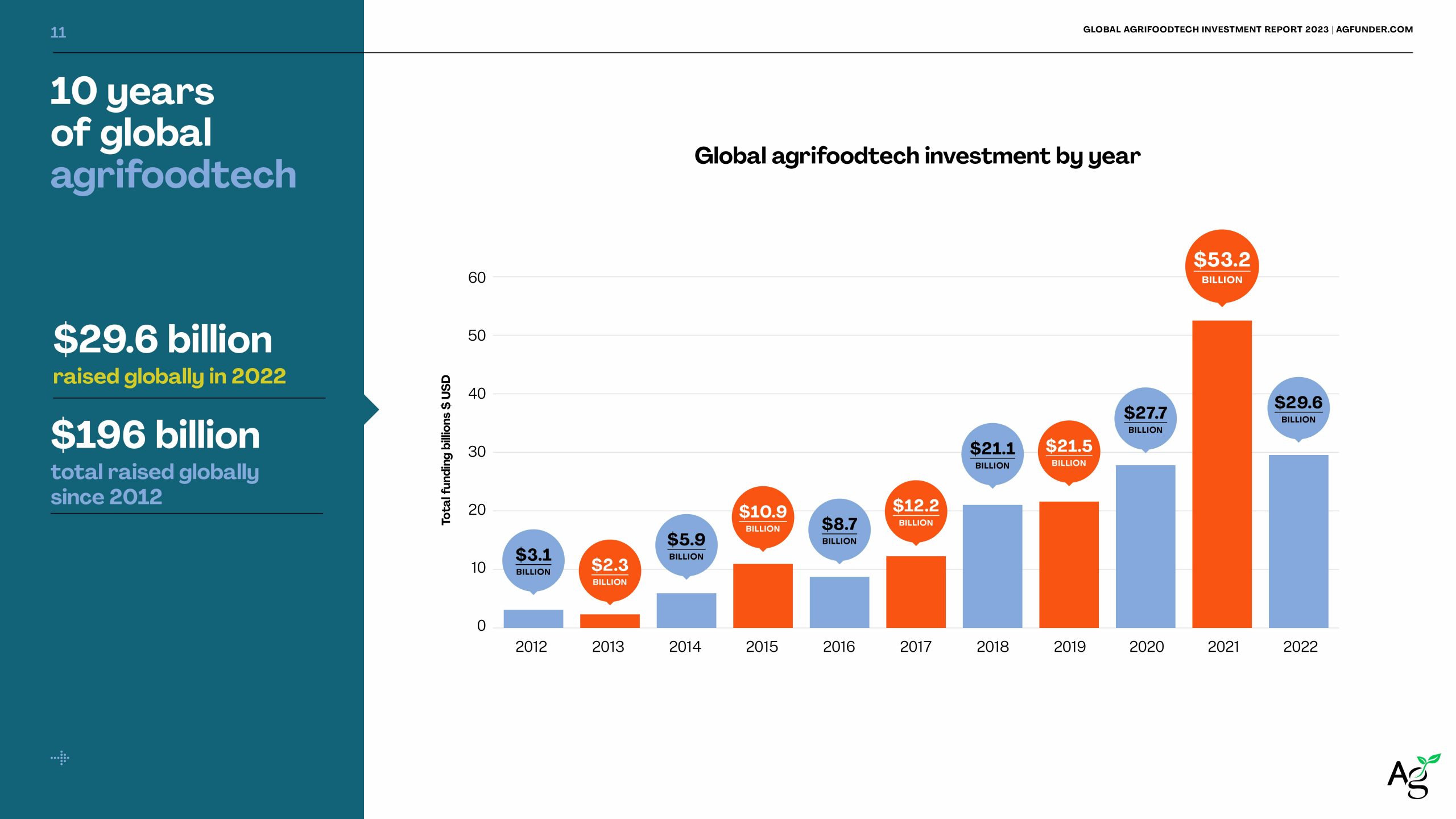This screenshot has width=1456, height=819.
Task: Click the $8.7 billion bubble marker
Action: [839, 530]
